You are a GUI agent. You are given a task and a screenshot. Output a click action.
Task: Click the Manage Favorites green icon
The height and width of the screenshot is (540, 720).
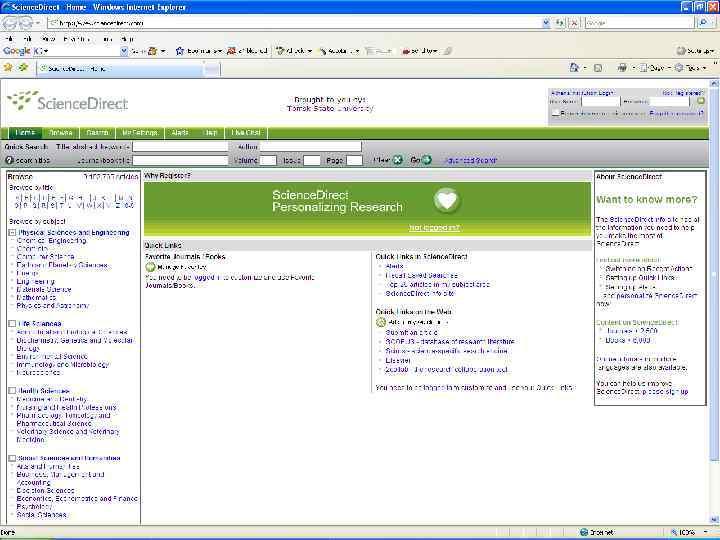point(150,267)
